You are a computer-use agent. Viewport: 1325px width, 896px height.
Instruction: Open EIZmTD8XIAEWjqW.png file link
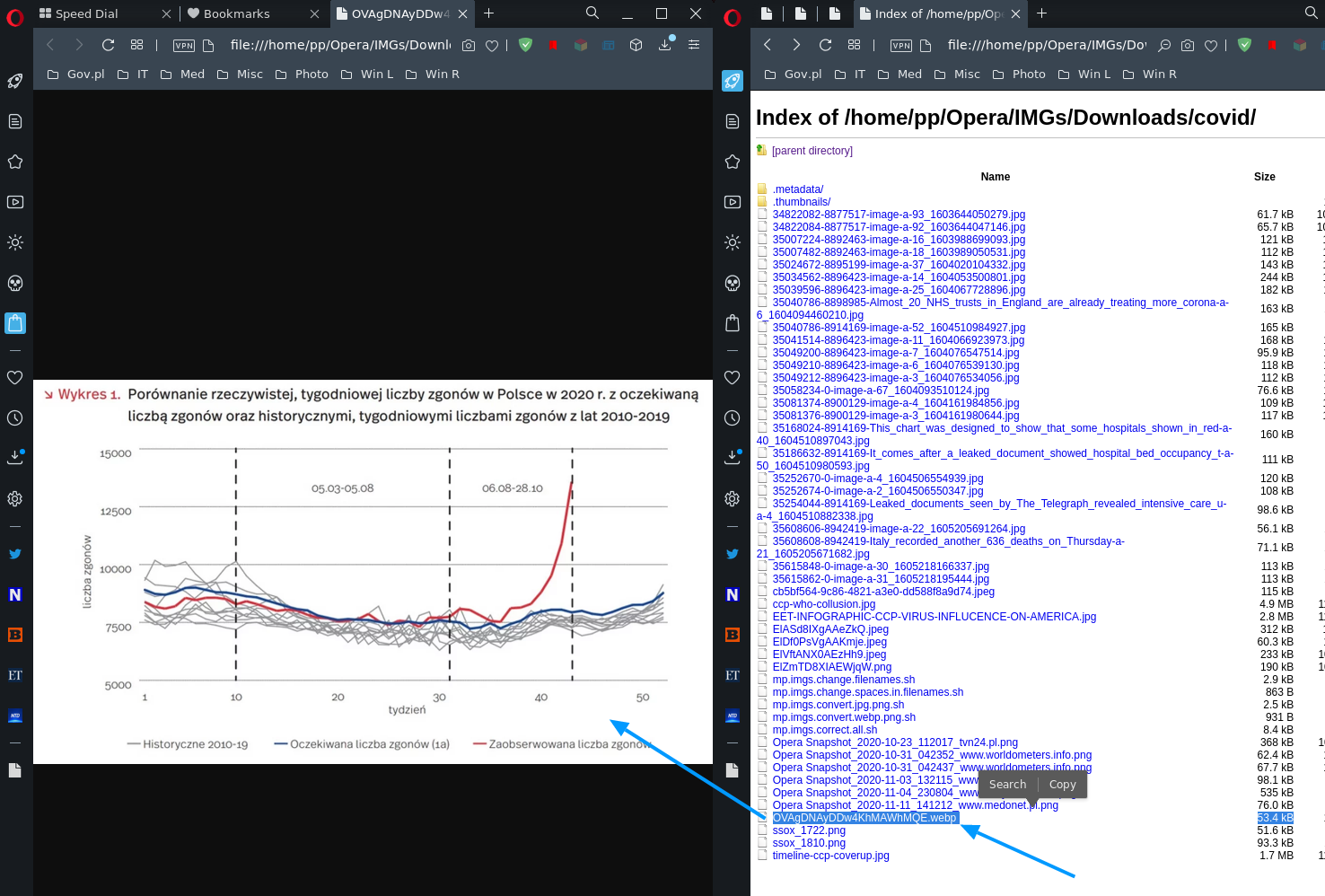click(832, 667)
